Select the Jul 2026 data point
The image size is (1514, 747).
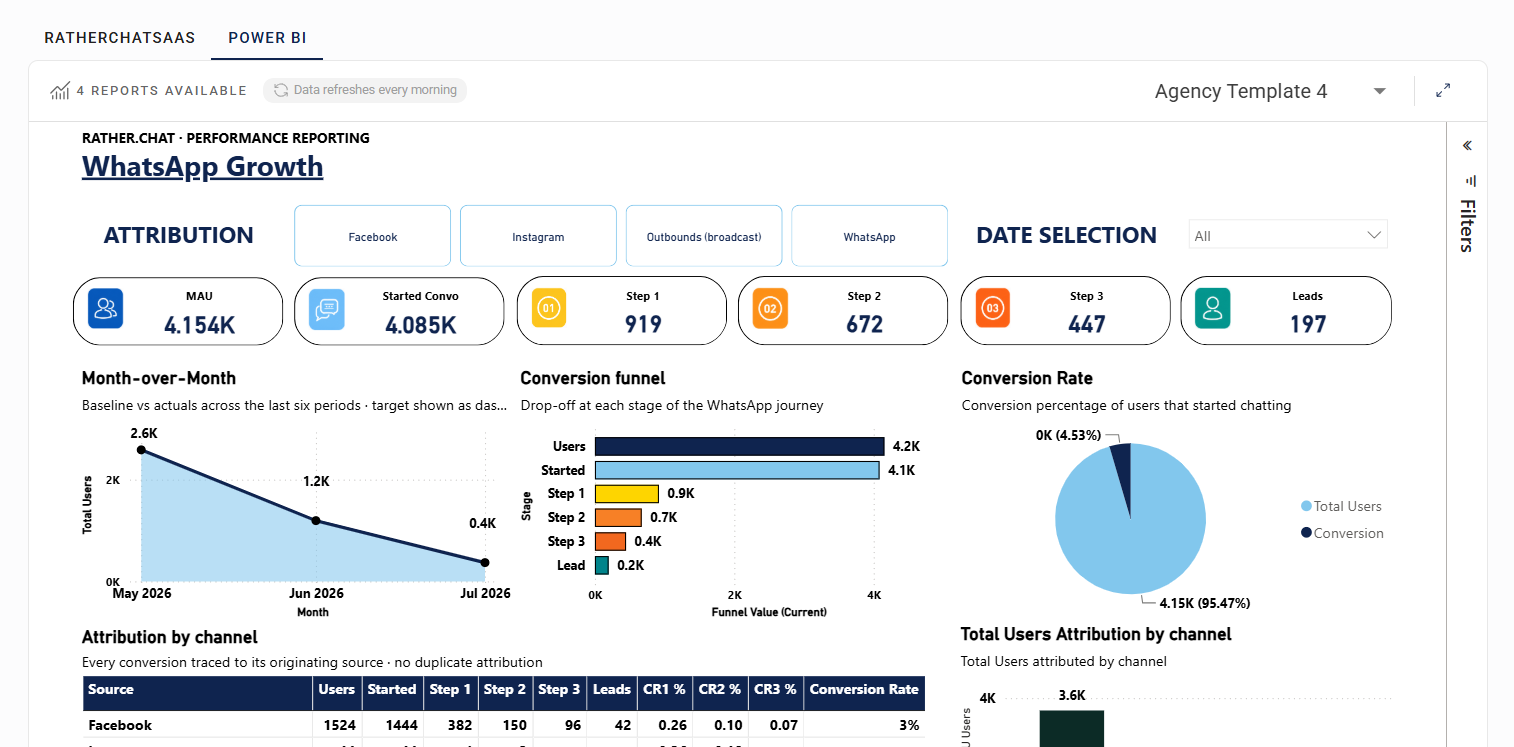click(x=485, y=562)
